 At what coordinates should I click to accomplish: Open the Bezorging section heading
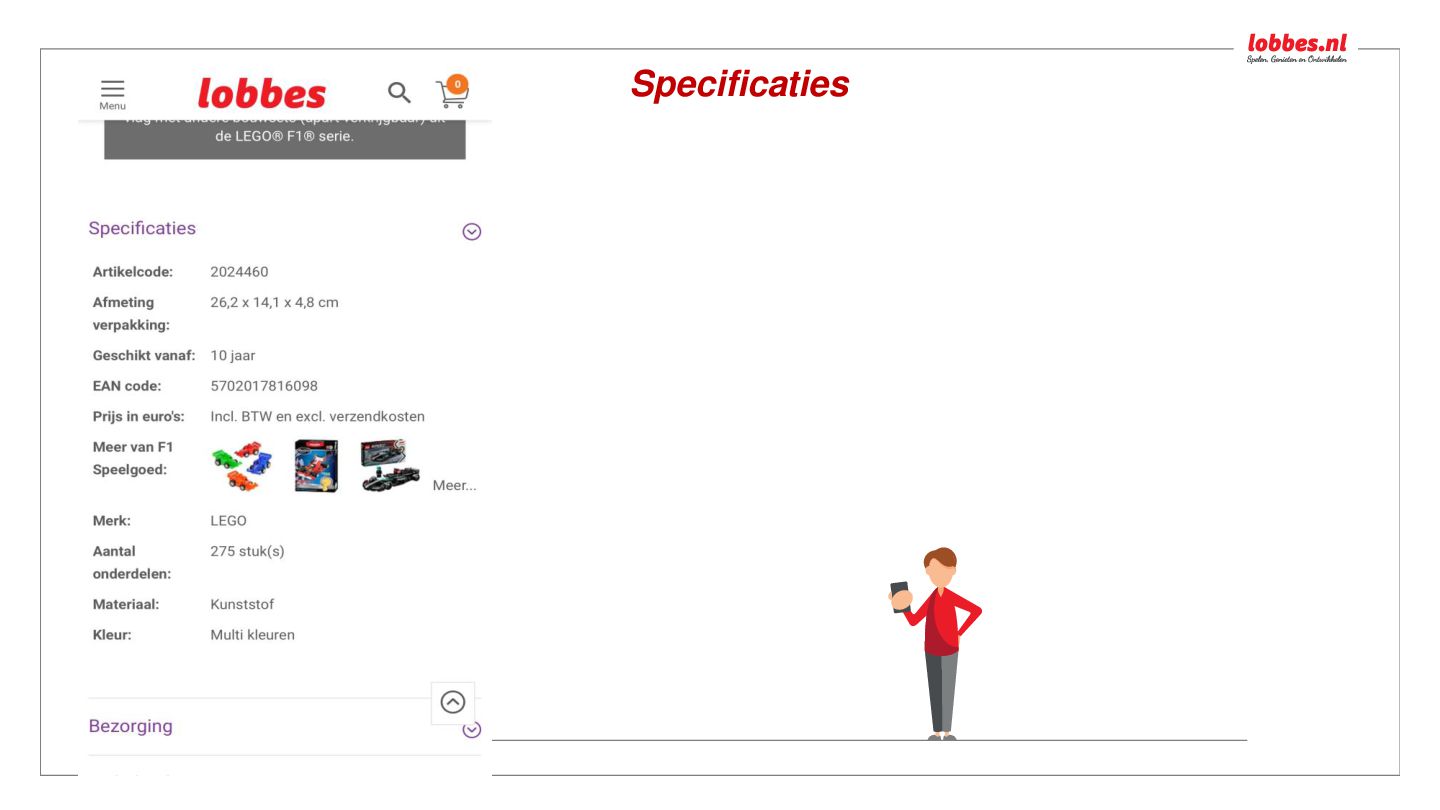tap(131, 726)
